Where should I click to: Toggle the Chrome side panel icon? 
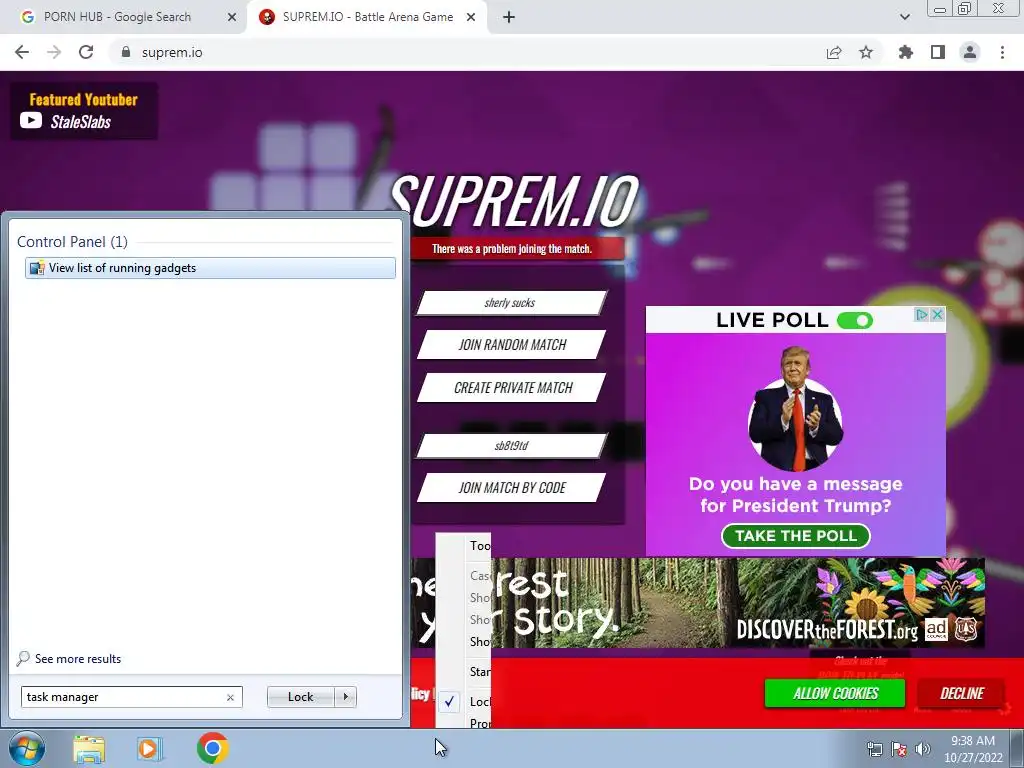click(x=938, y=52)
